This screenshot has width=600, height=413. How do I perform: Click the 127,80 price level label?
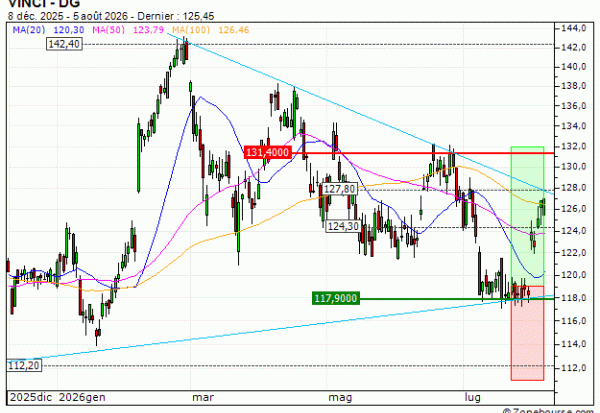[x=339, y=189]
